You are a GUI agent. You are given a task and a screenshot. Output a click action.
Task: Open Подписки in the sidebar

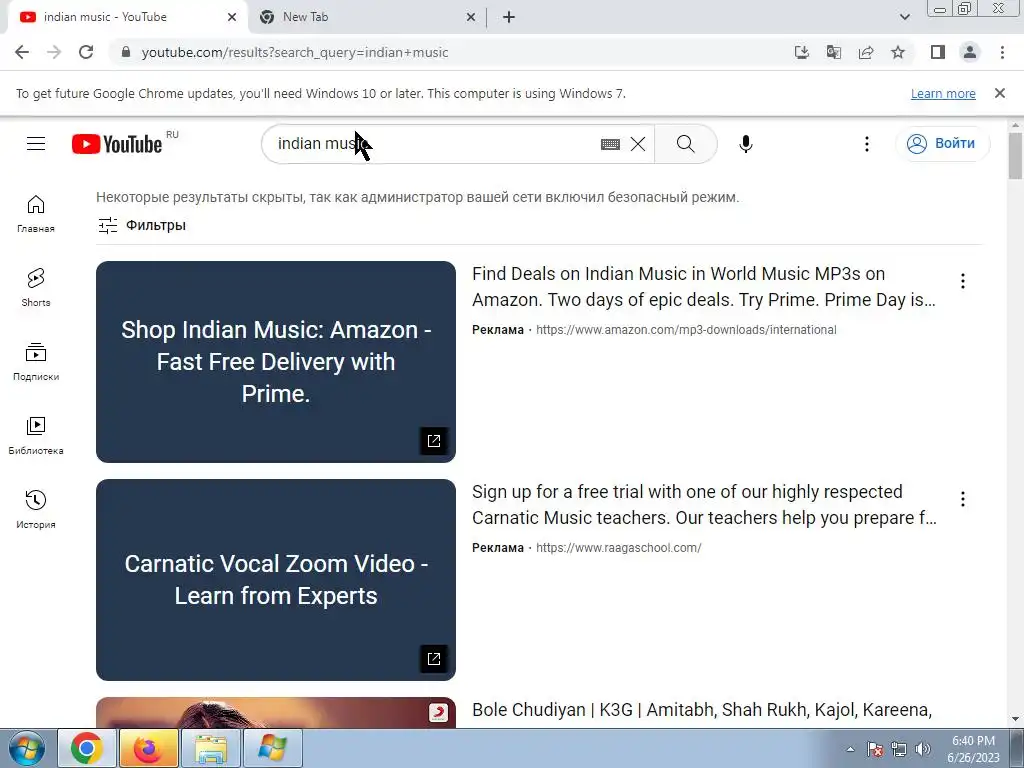point(36,361)
